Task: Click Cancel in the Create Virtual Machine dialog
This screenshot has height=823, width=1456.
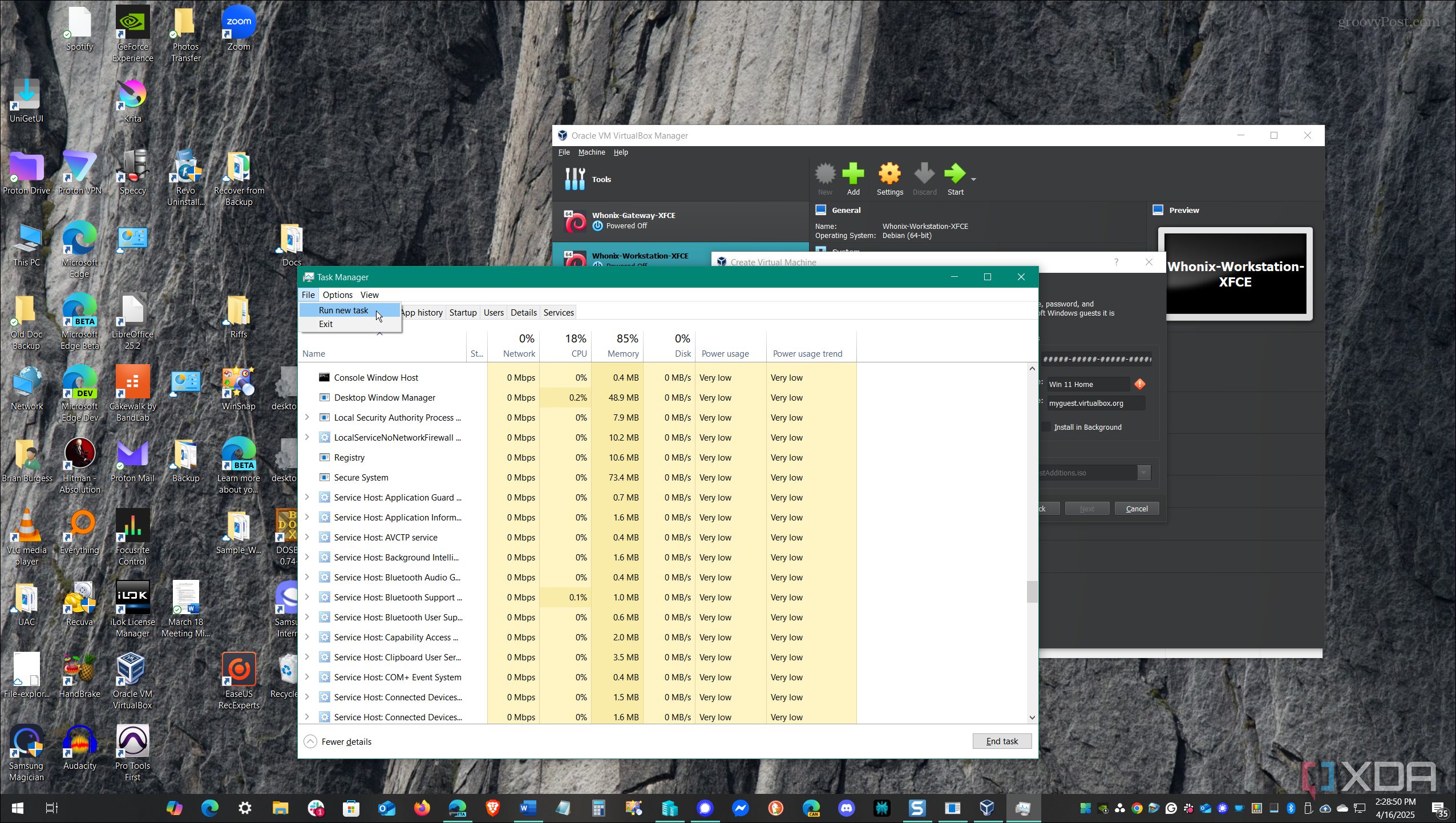Action: tap(1137, 509)
